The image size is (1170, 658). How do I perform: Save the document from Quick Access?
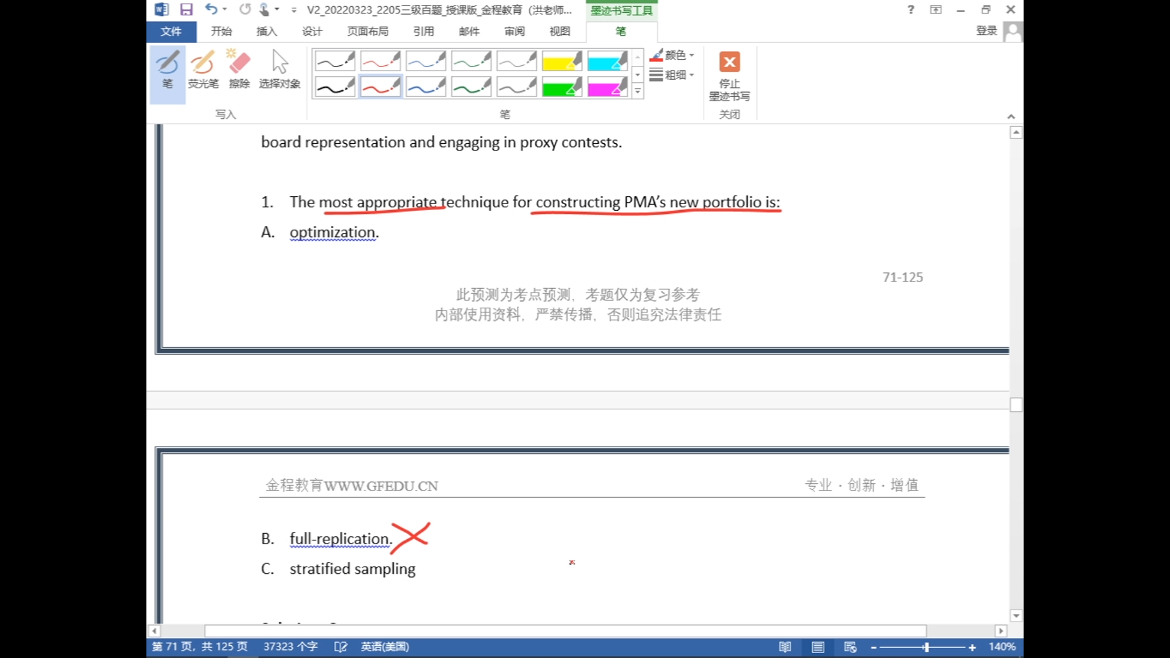(x=186, y=10)
